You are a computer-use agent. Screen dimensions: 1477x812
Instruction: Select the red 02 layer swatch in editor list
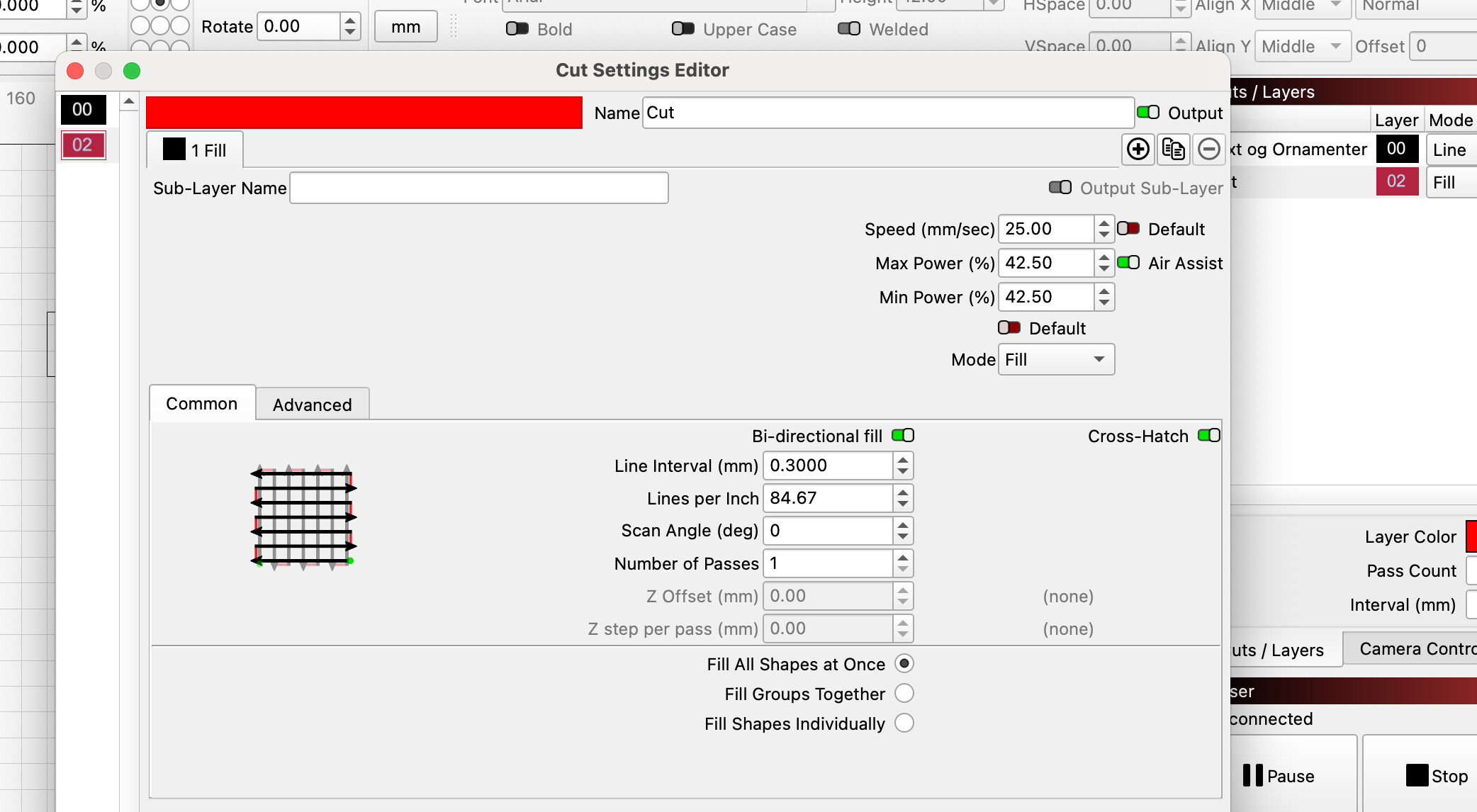(x=82, y=145)
